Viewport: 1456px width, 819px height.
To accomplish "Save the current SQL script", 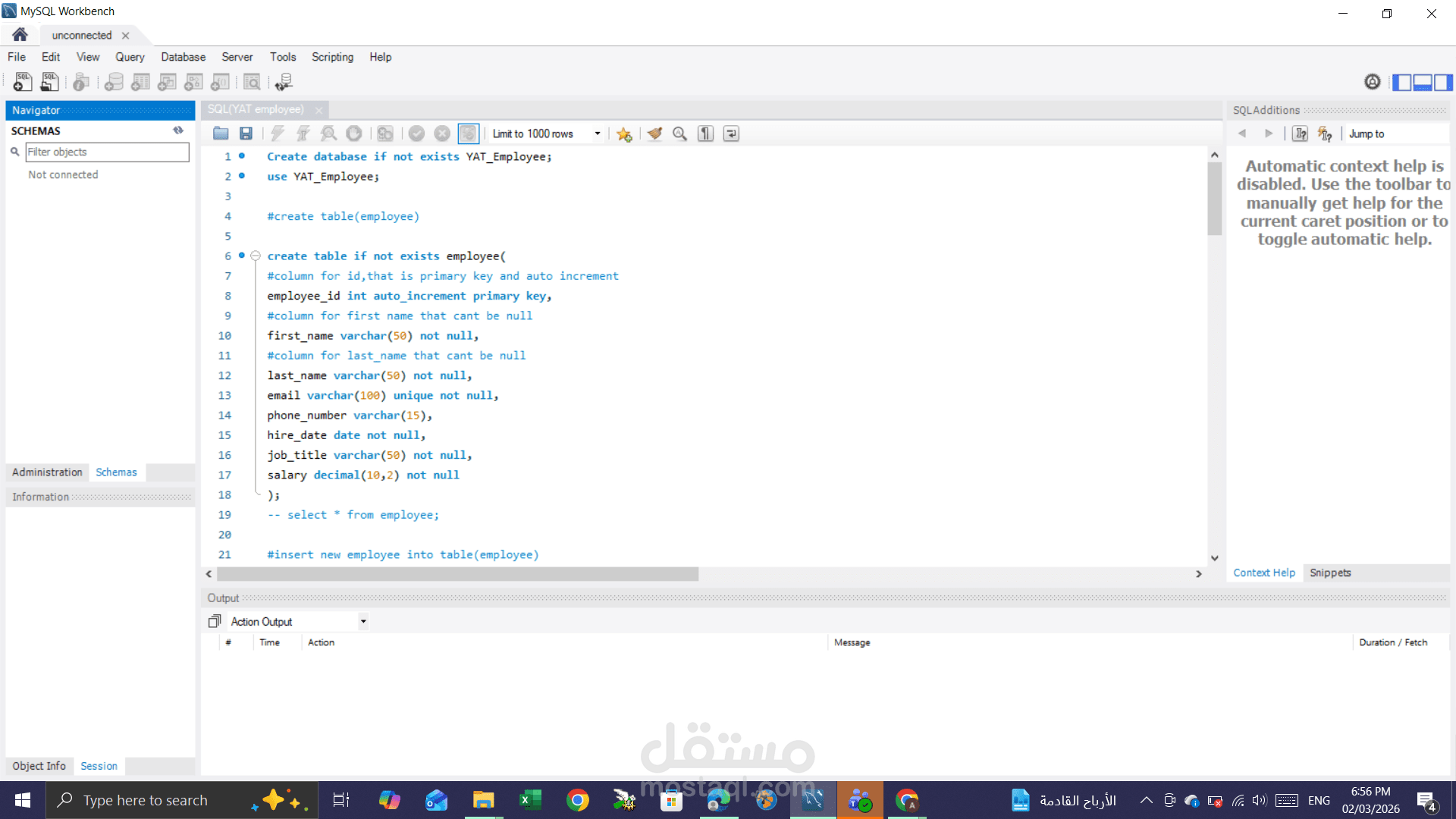I will [246, 133].
